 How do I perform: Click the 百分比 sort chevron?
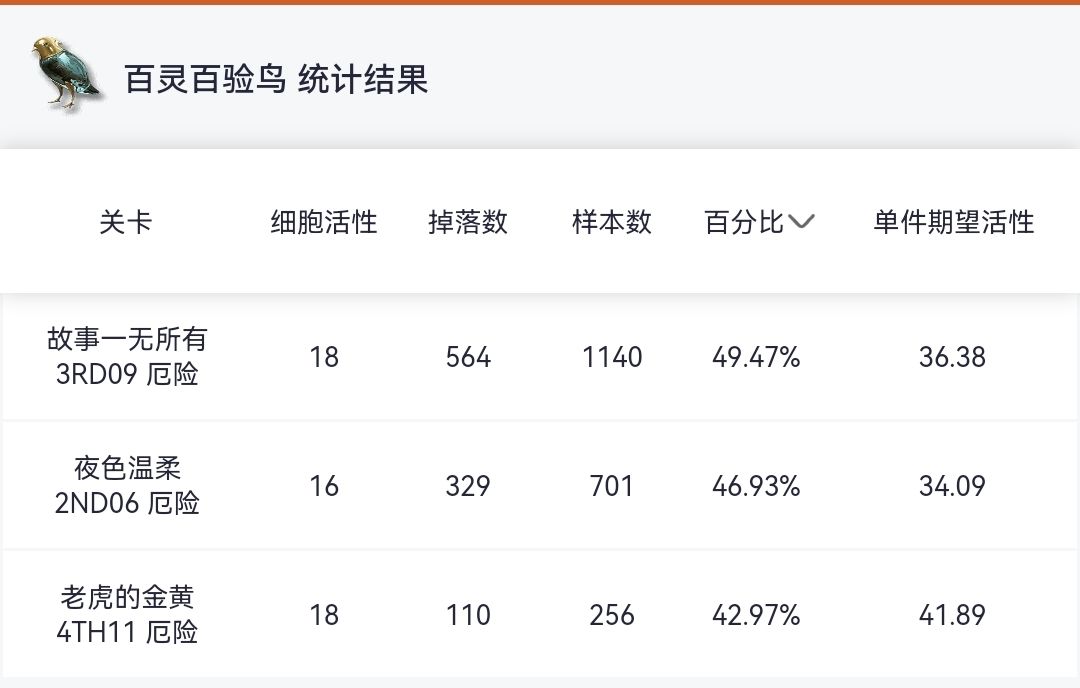tap(802, 222)
